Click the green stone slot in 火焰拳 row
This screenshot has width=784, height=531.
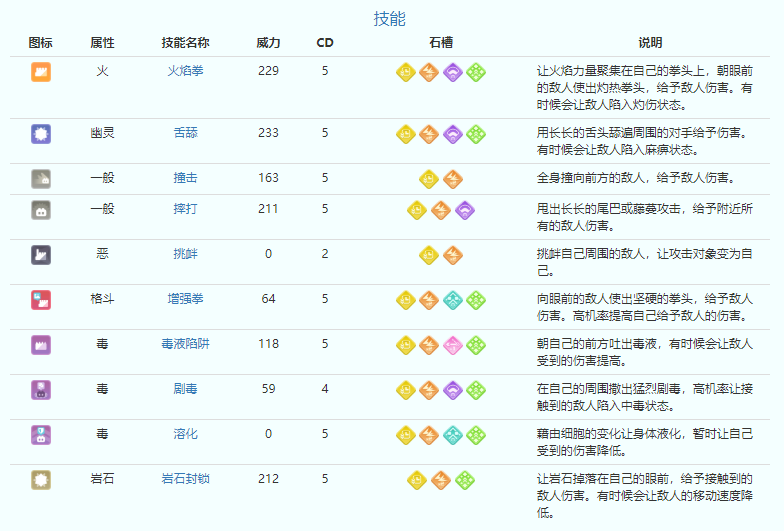point(476,72)
